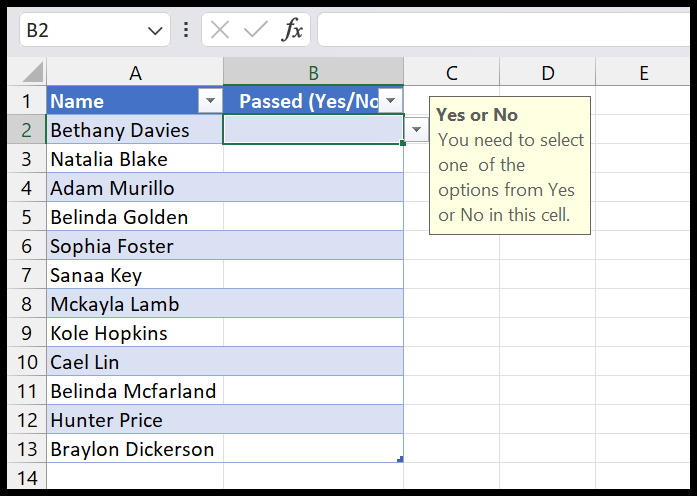Click the table resize handle at bottom corner
This screenshot has width=697, height=496.
pos(400,459)
